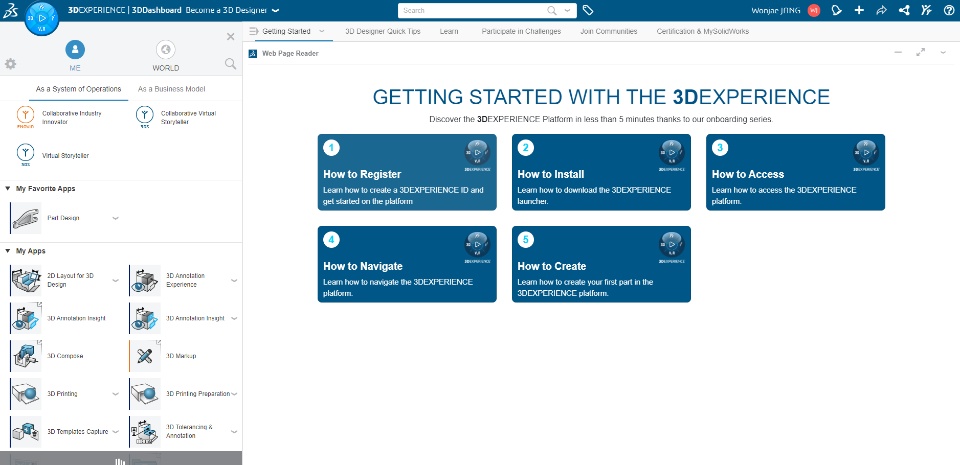Click the search magnifier in the compass panel

point(230,64)
